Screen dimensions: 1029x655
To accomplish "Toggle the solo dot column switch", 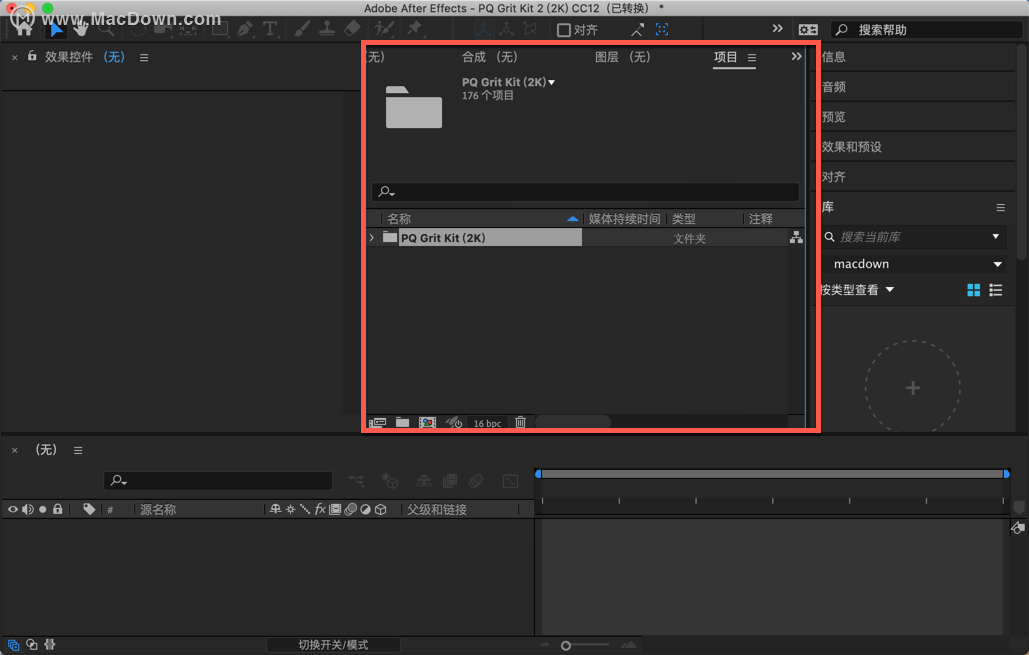I will tap(43, 509).
